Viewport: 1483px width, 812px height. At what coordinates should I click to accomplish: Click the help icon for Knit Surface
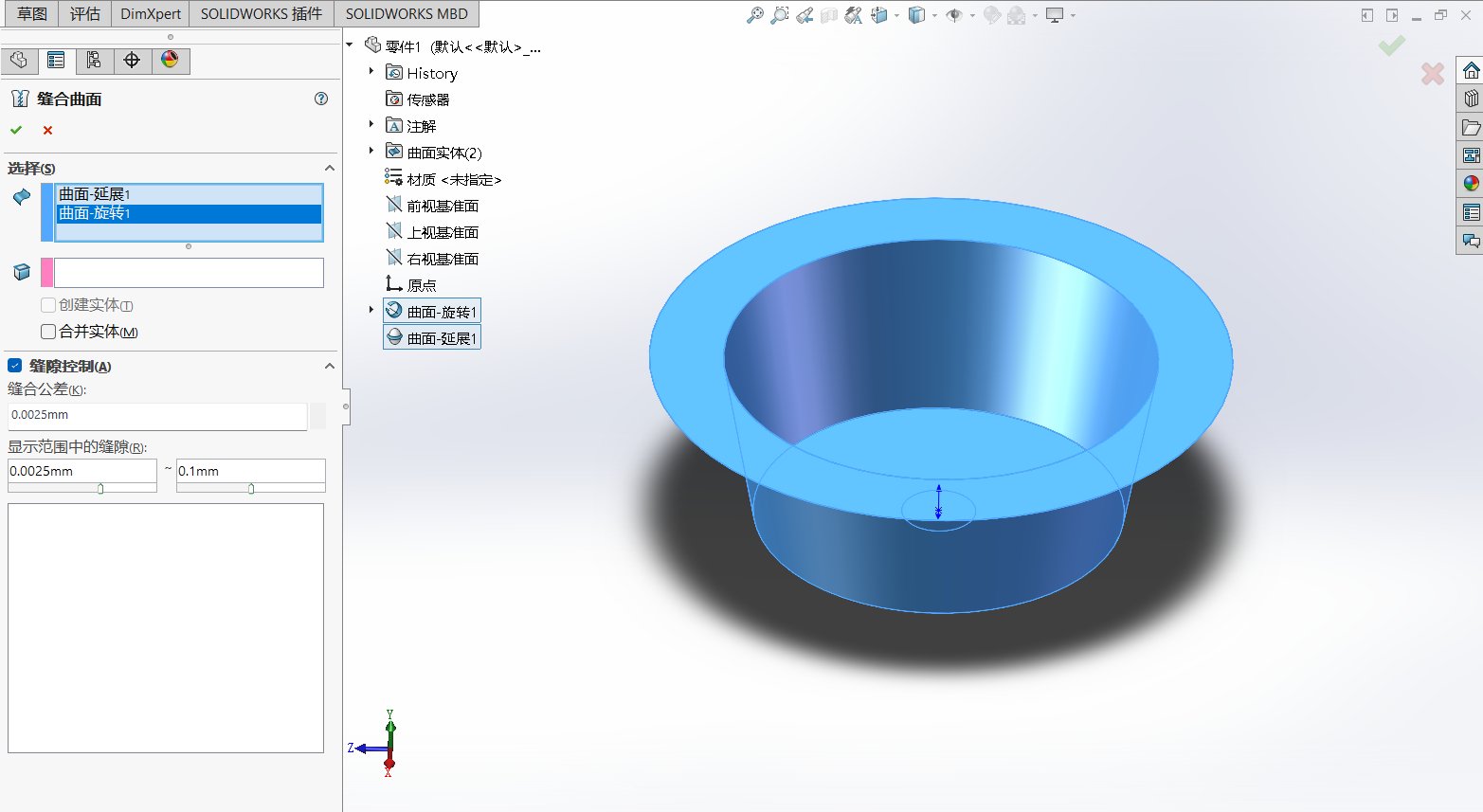321,99
